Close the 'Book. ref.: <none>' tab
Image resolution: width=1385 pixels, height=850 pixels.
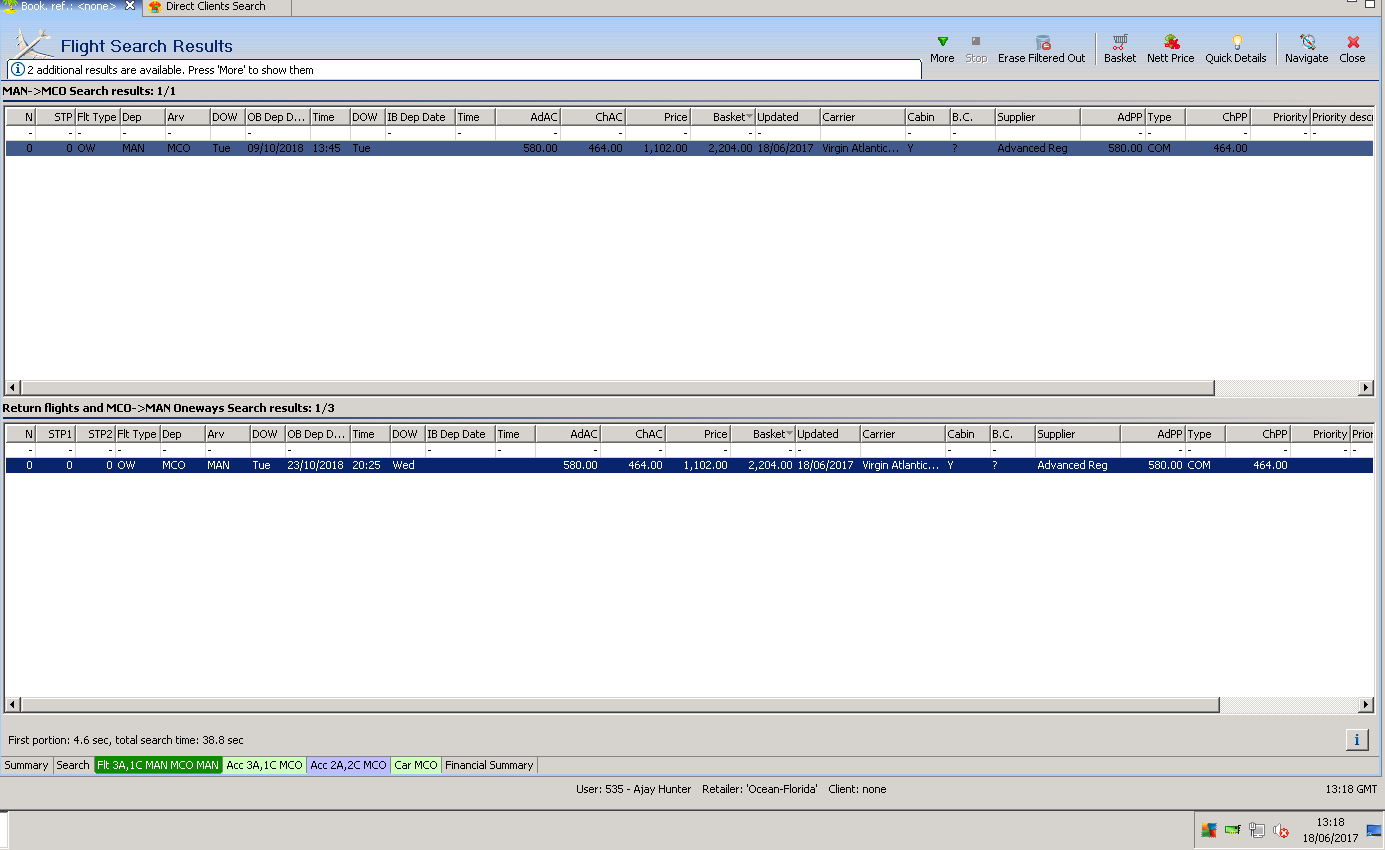coord(129,6)
